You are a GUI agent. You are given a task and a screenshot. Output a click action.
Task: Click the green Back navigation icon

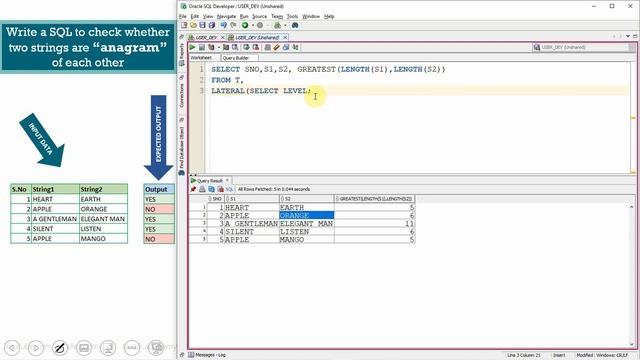[245, 25]
